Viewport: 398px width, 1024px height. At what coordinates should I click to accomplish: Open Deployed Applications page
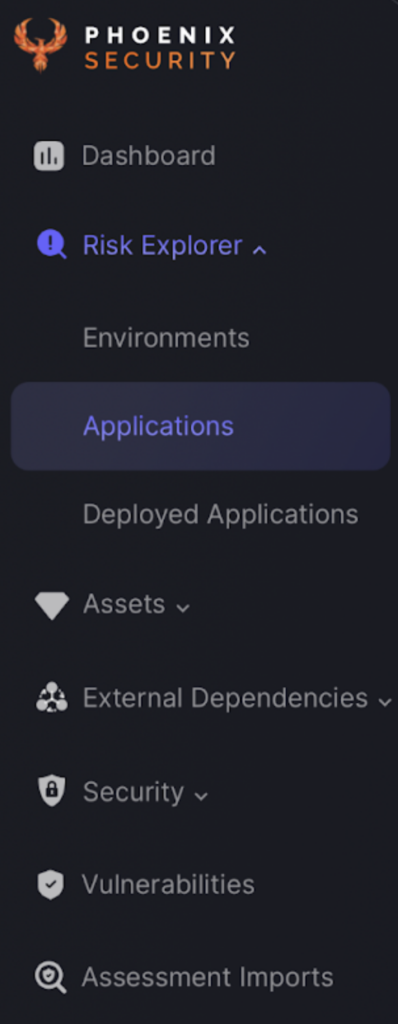[220, 515]
